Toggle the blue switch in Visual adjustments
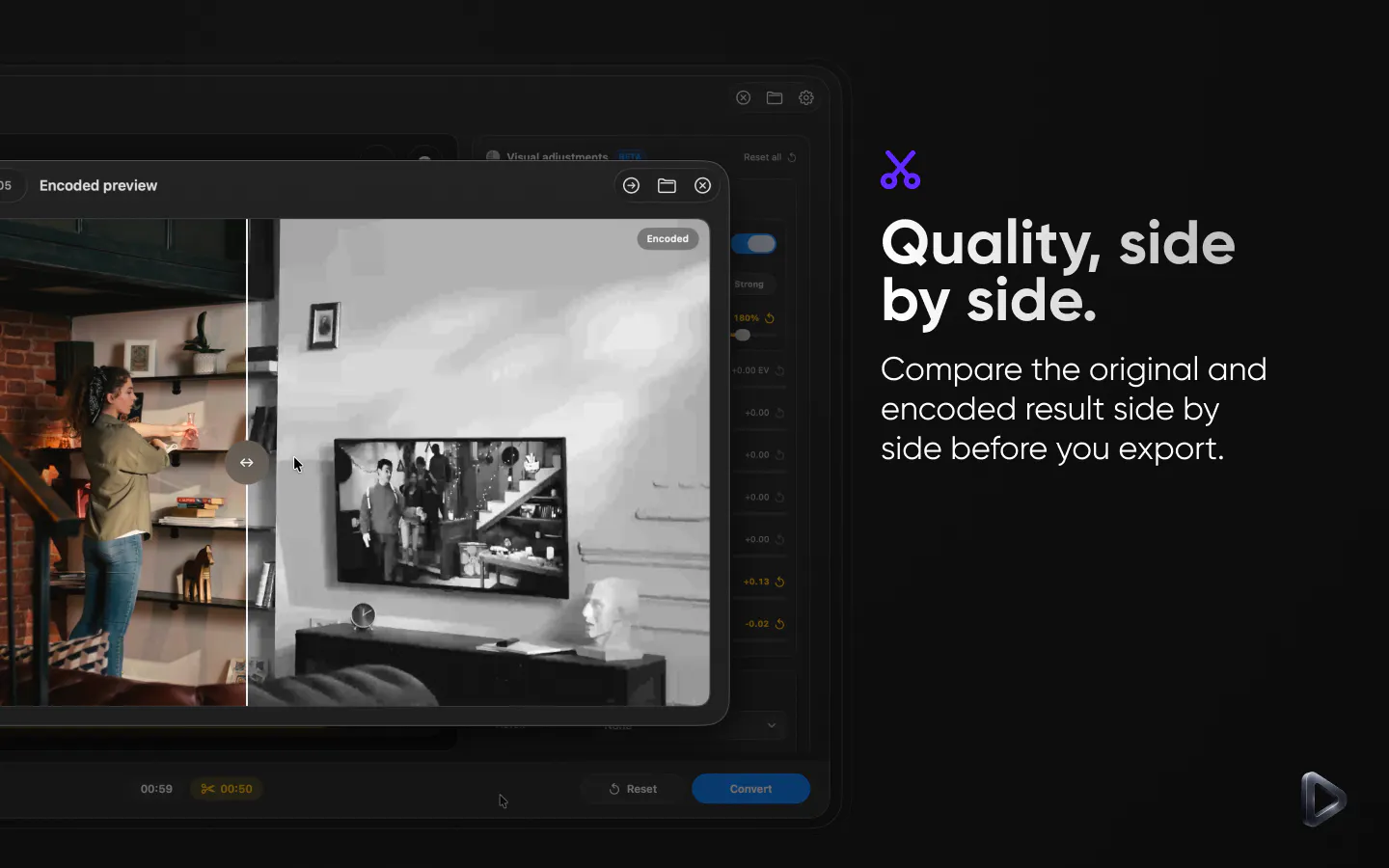Screen dimensions: 1389x868 click(754, 244)
